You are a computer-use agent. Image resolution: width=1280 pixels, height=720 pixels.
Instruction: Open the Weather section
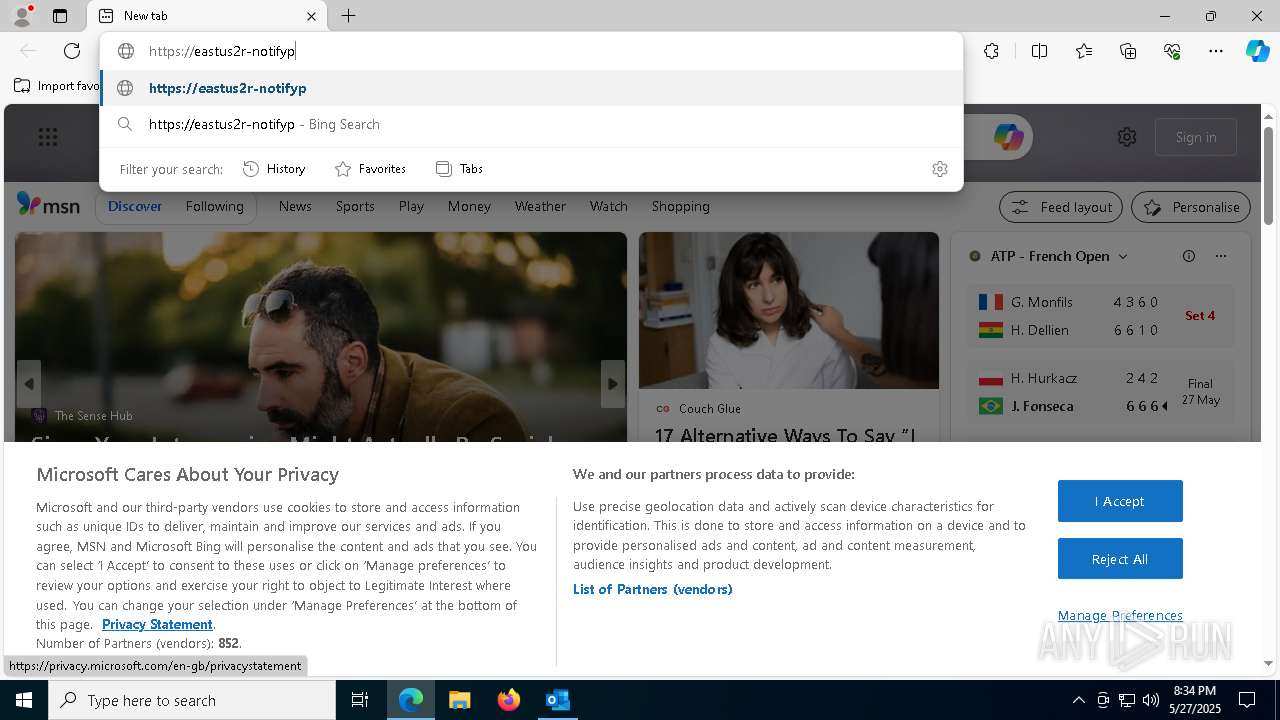(540, 206)
